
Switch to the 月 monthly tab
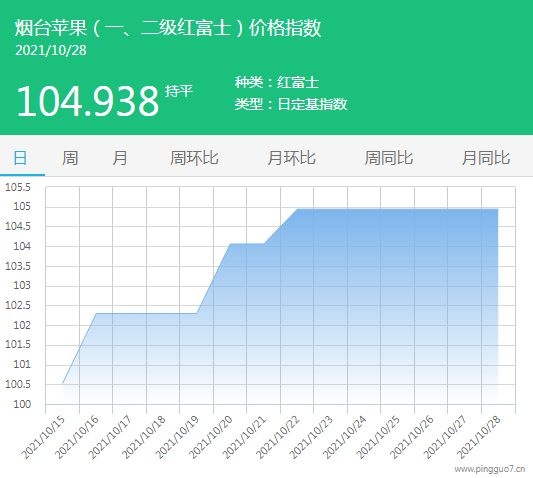tap(120, 158)
